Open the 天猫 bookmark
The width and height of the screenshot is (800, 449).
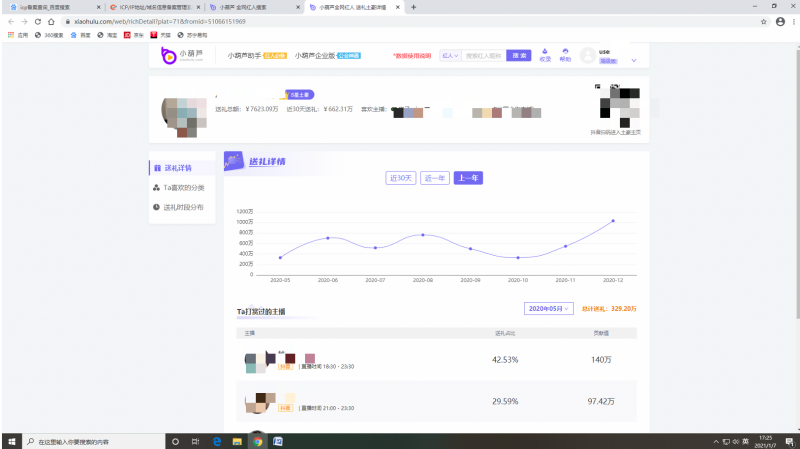point(160,35)
